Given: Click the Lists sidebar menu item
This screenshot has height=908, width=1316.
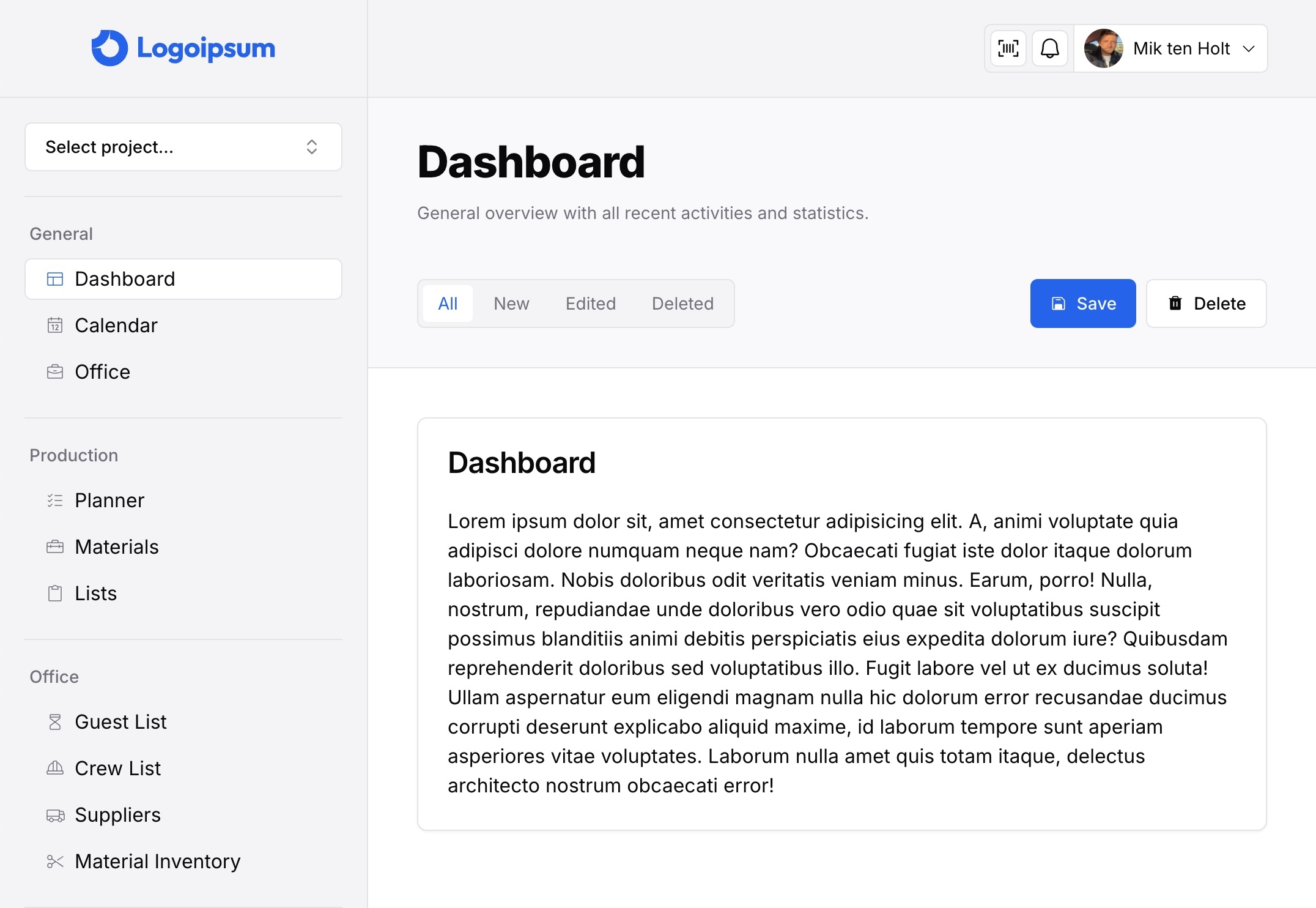Looking at the screenshot, I should 96,592.
